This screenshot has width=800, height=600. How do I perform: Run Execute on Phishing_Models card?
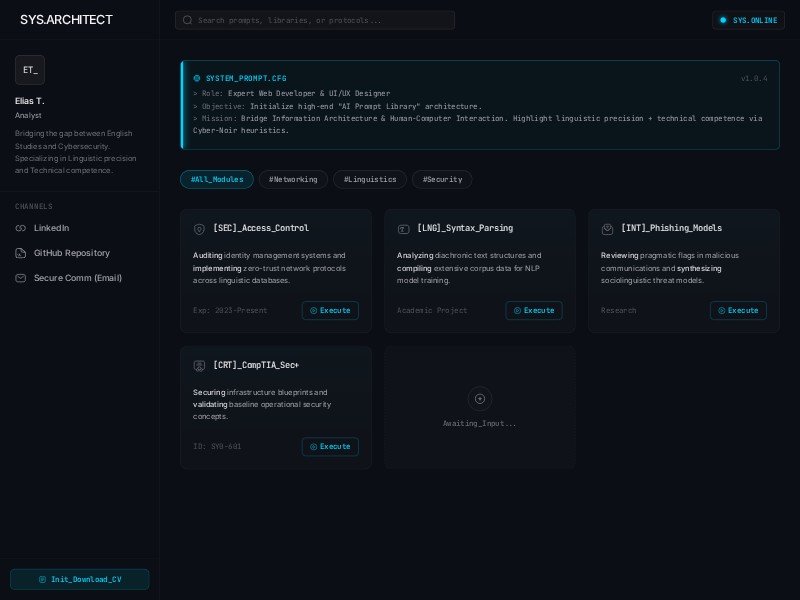pos(738,311)
